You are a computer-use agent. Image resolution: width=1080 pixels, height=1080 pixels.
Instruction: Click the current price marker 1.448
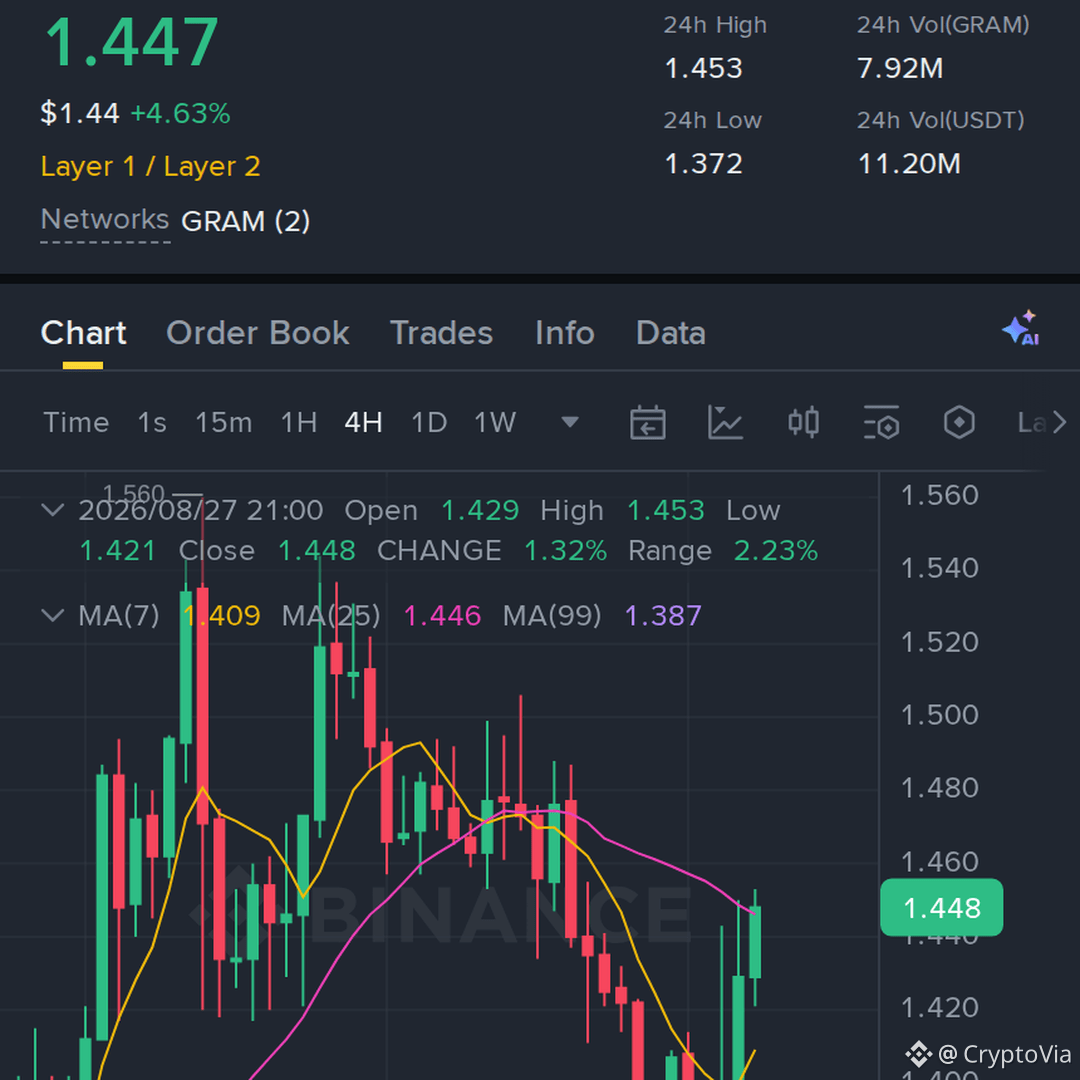[942, 908]
